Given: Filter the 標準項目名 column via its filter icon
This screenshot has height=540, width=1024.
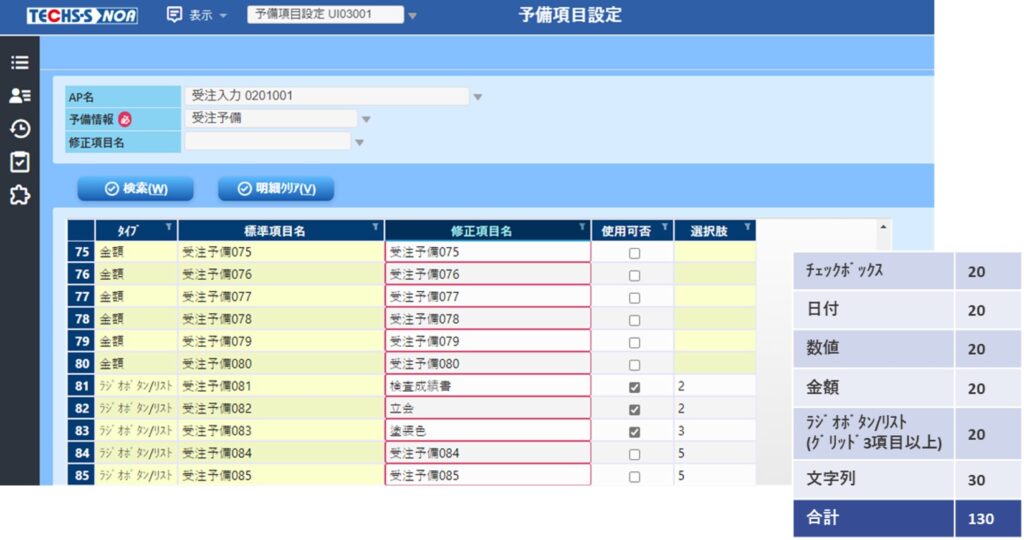Looking at the screenshot, I should tap(376, 227).
